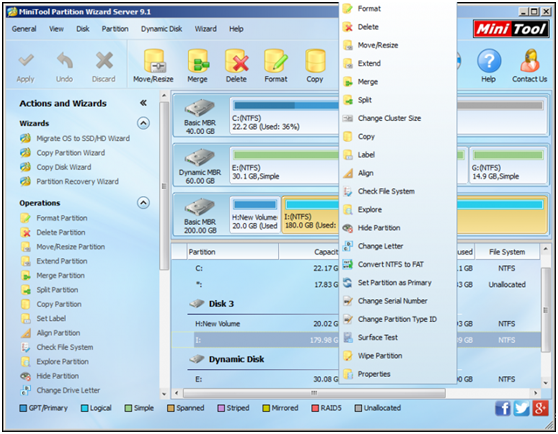The width and height of the screenshot is (558, 434).
Task: Click the File System column header
Action: click(506, 252)
